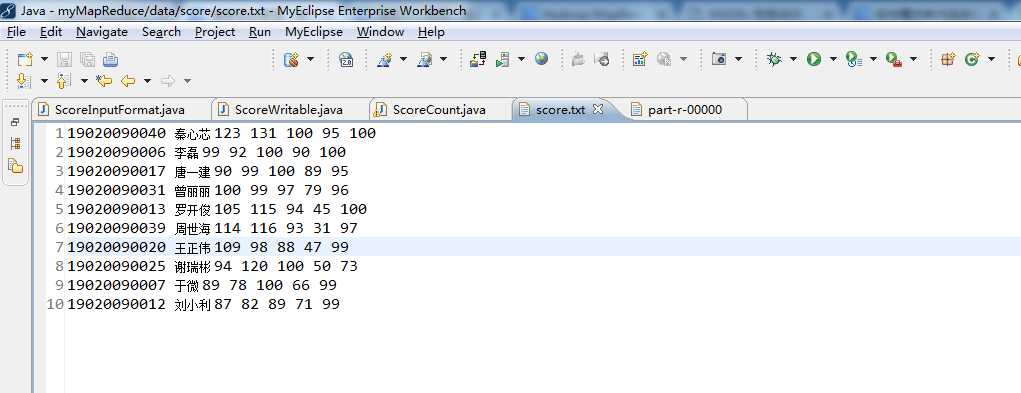Click the line with 李磊 99 92 100
Viewport: 1021px width, 393px height.
tap(206, 152)
